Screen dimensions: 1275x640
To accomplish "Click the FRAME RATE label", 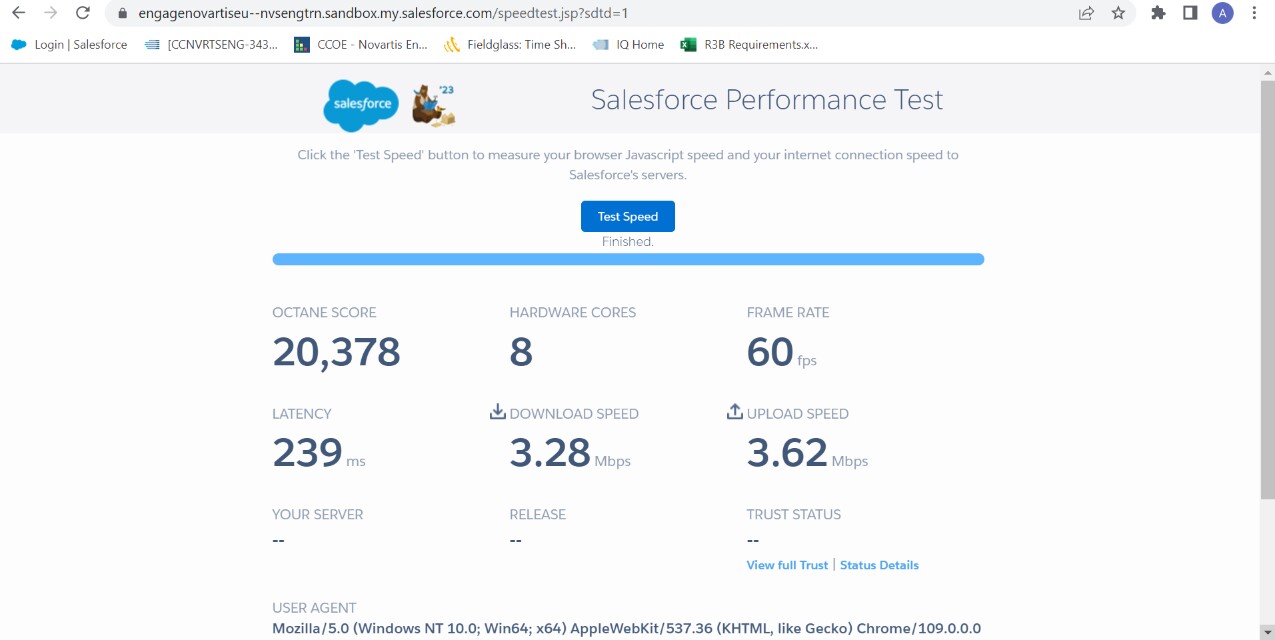I will [788, 312].
